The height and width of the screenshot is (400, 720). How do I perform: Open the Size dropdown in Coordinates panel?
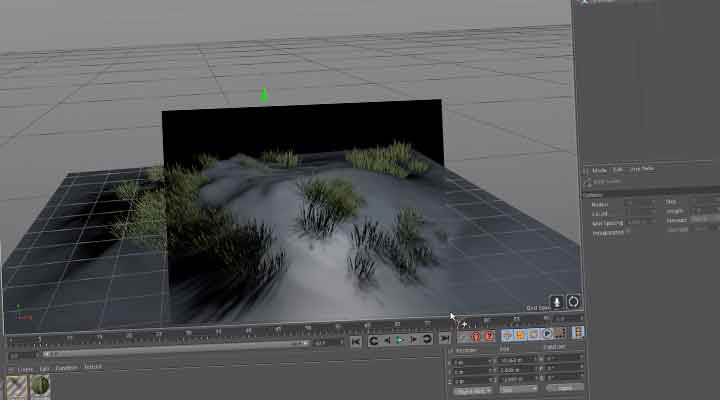click(x=517, y=388)
